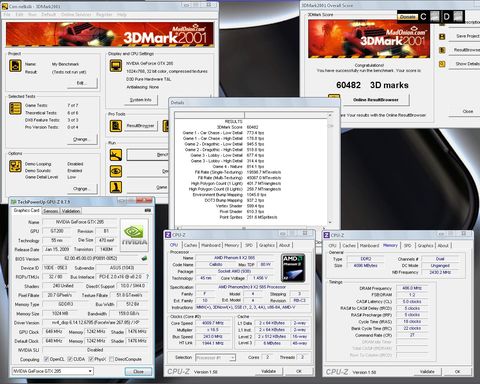The image size is (480, 384).
Task: Click the Close button in GPU-Z
Action: pyautogui.click(x=138, y=371)
